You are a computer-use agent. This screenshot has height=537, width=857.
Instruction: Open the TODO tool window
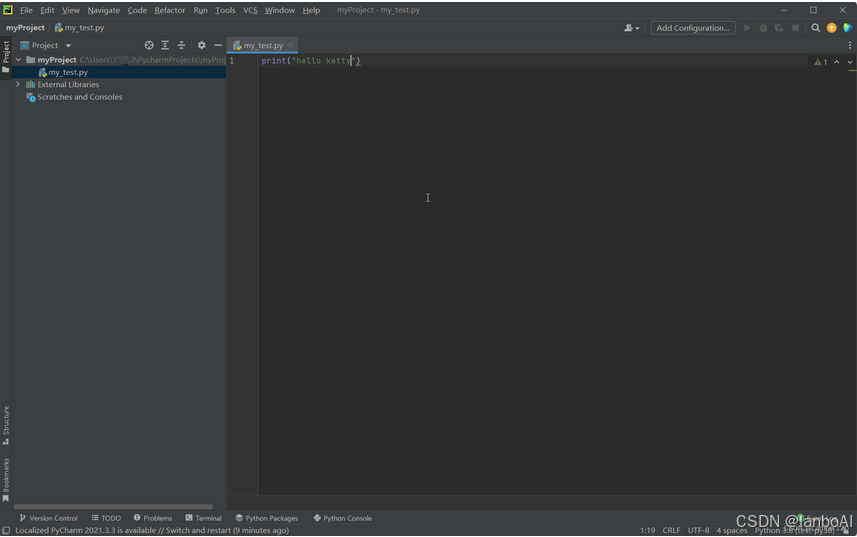point(106,518)
